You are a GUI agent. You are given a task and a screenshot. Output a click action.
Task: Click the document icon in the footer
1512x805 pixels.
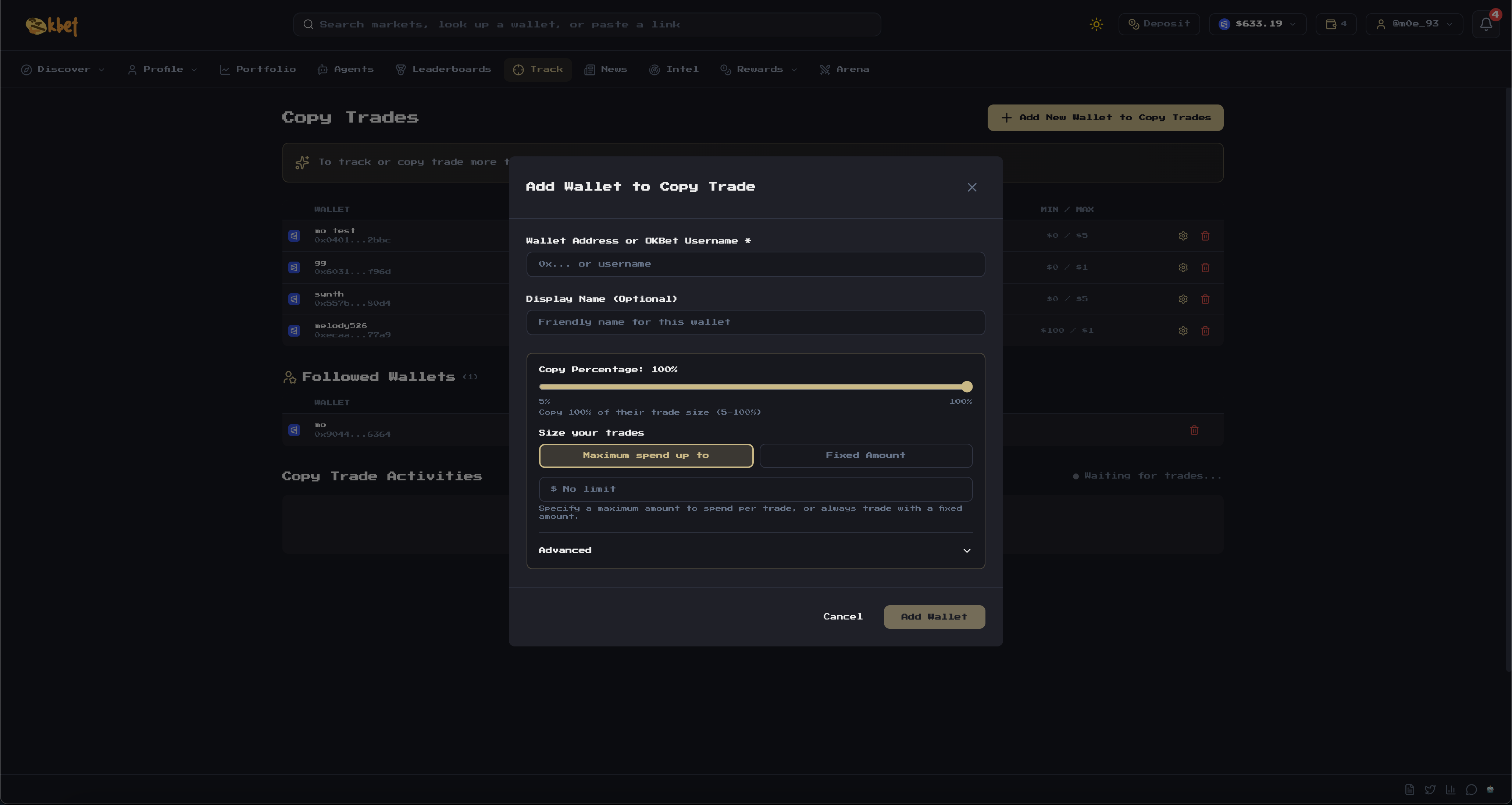(x=1410, y=789)
